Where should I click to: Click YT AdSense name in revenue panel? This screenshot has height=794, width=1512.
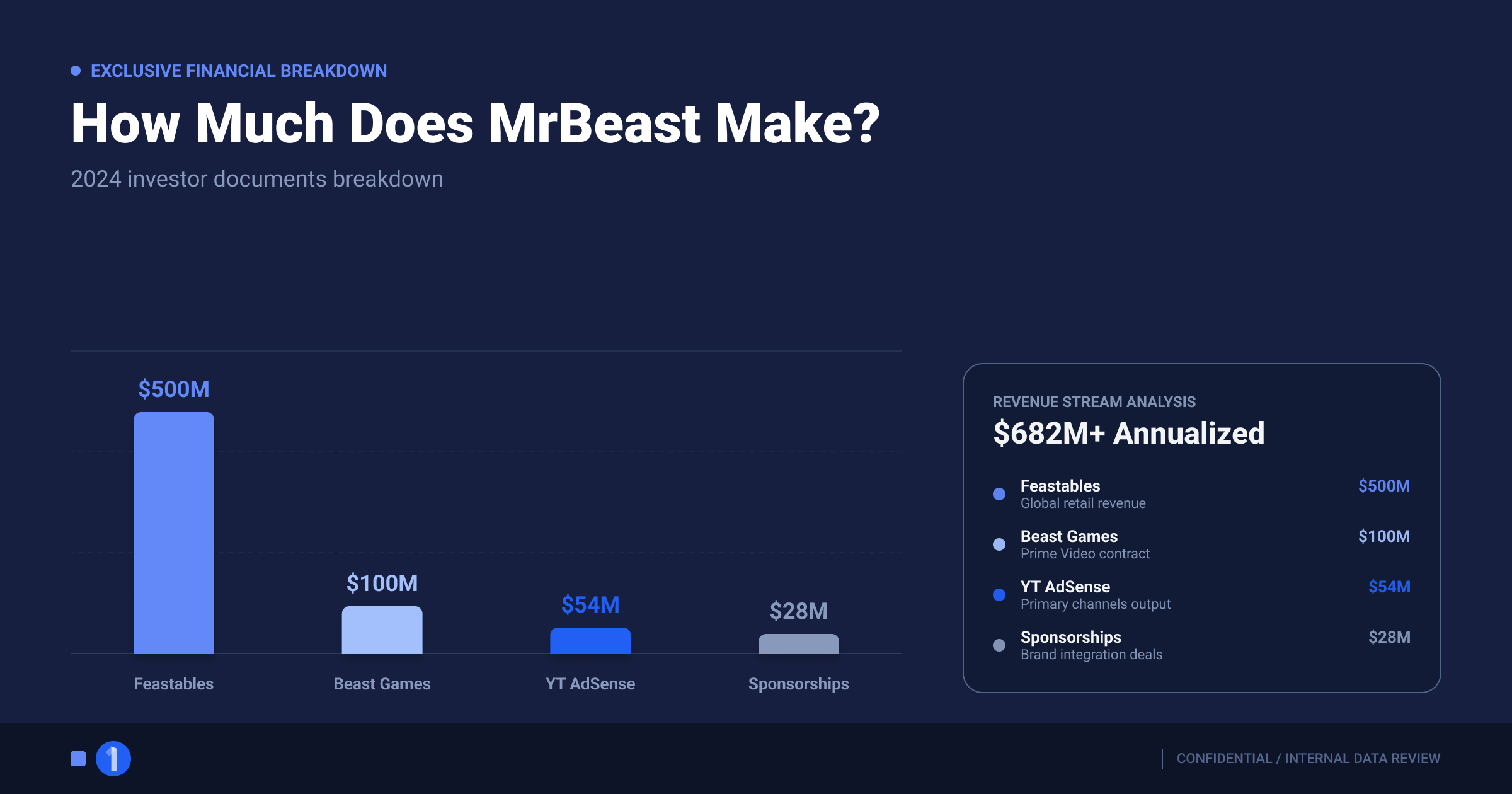point(1065,587)
